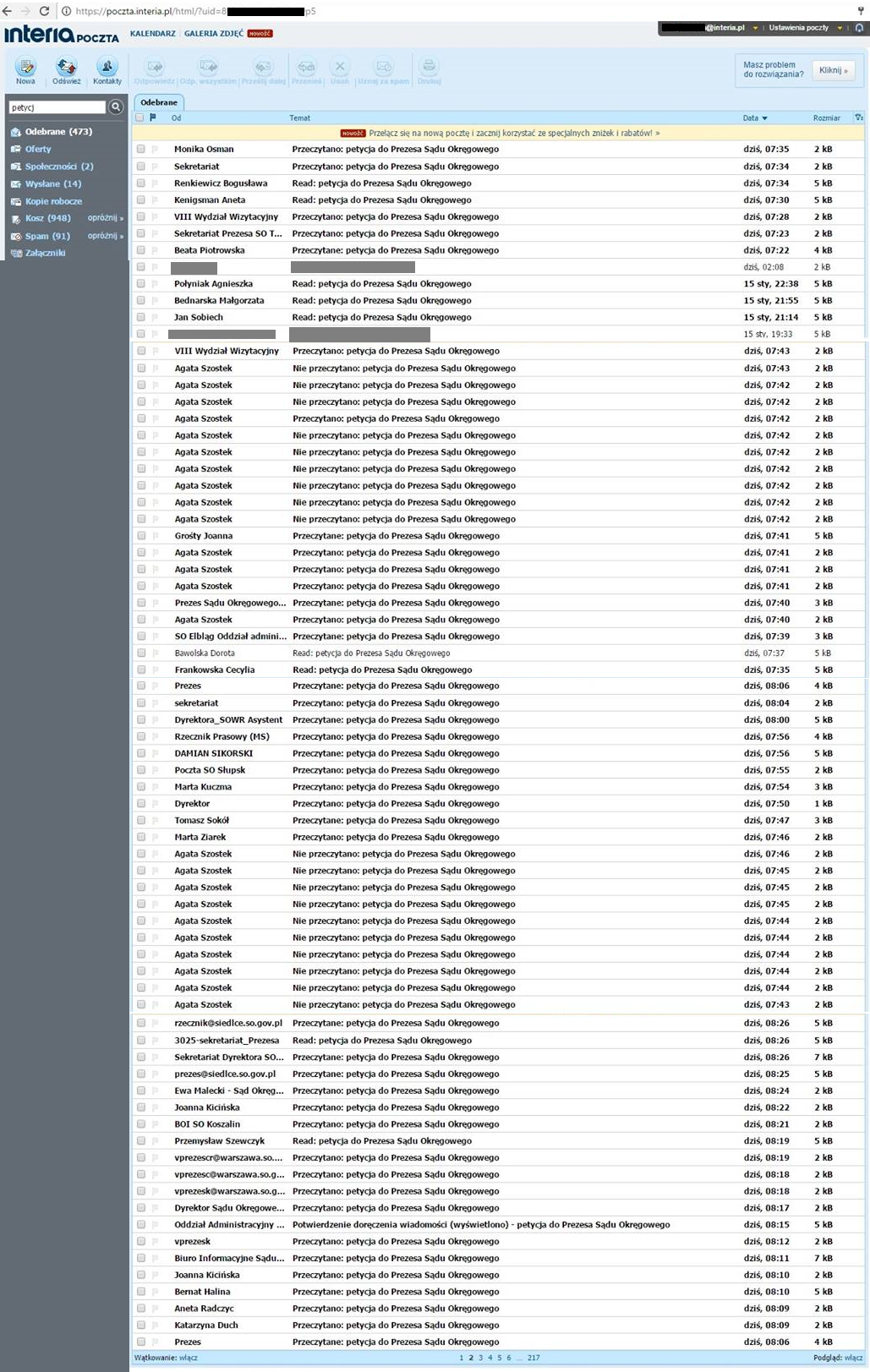870x1372 pixels.
Task: Open the KALENDARZ menu item
Action: coord(153,34)
